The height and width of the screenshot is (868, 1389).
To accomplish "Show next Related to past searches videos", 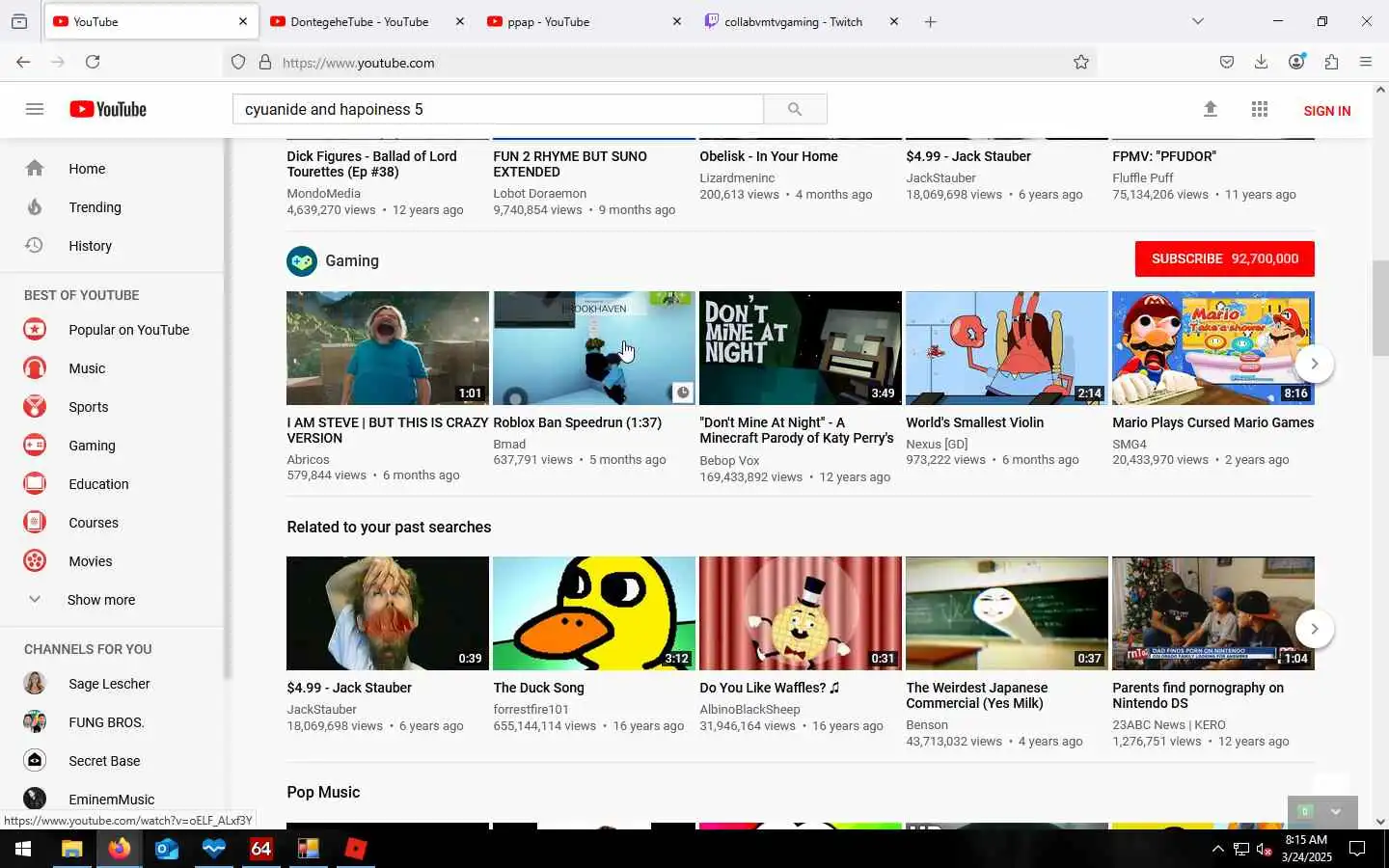I will (x=1314, y=629).
